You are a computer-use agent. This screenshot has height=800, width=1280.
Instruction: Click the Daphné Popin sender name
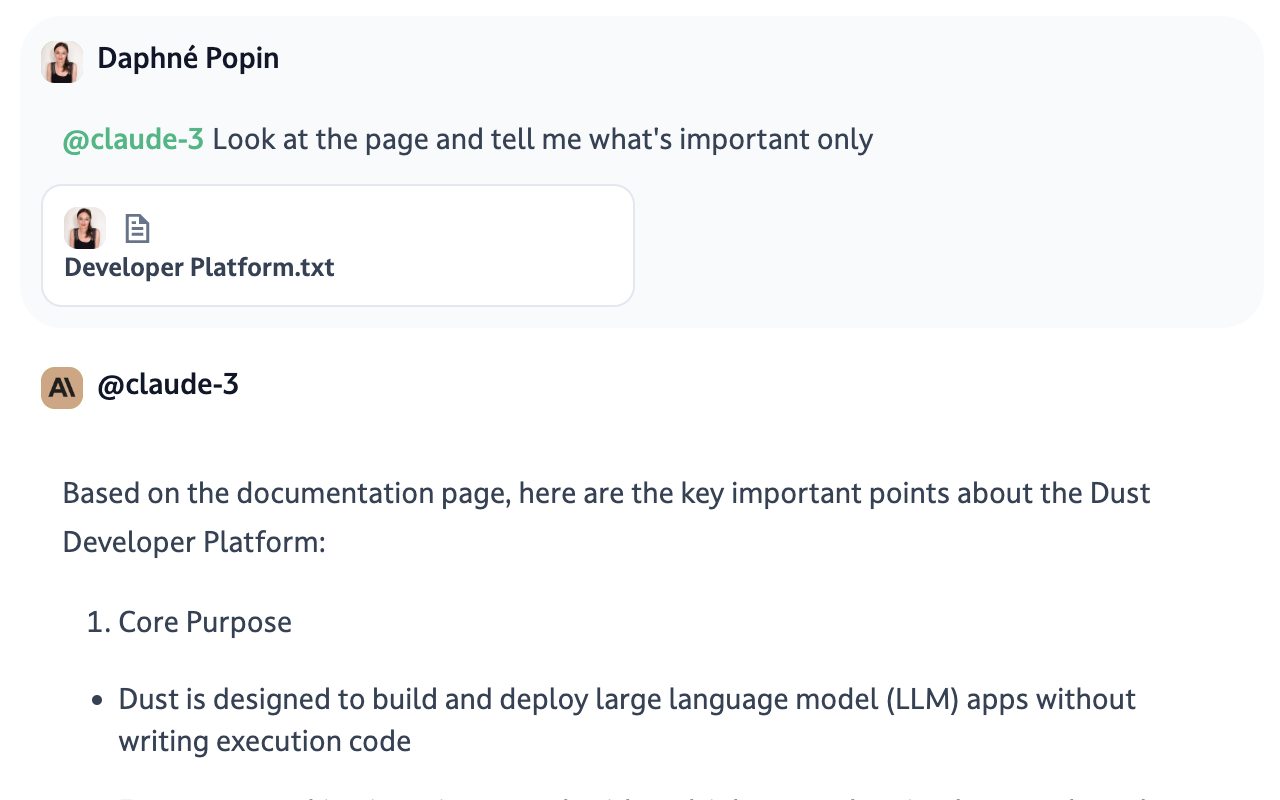pos(188,59)
